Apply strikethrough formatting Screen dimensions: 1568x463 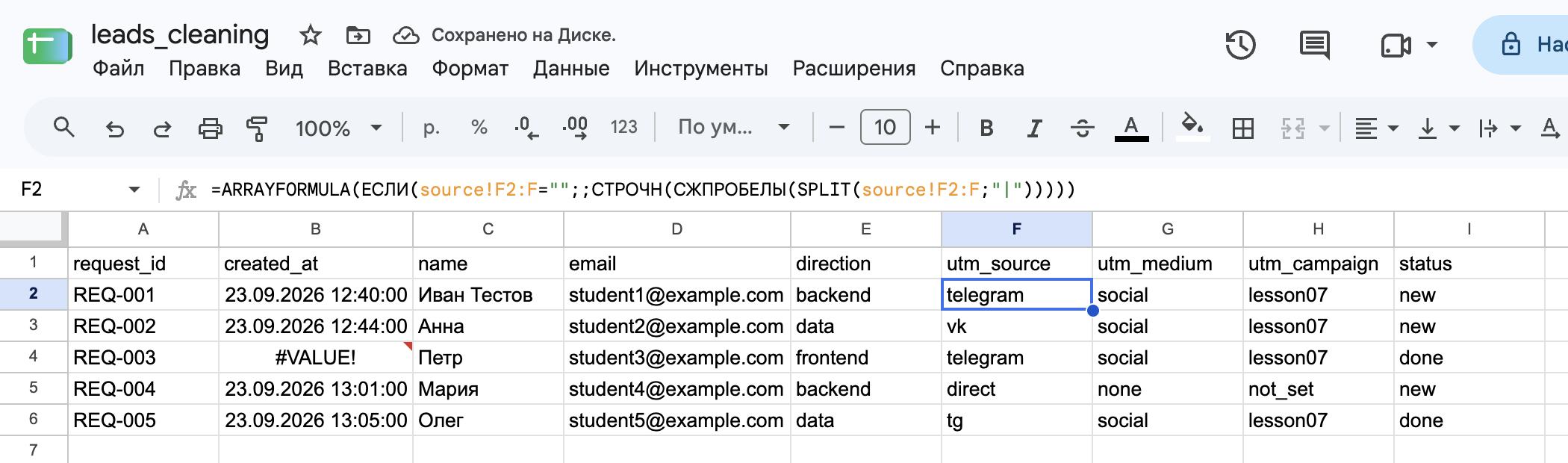pos(1082,128)
